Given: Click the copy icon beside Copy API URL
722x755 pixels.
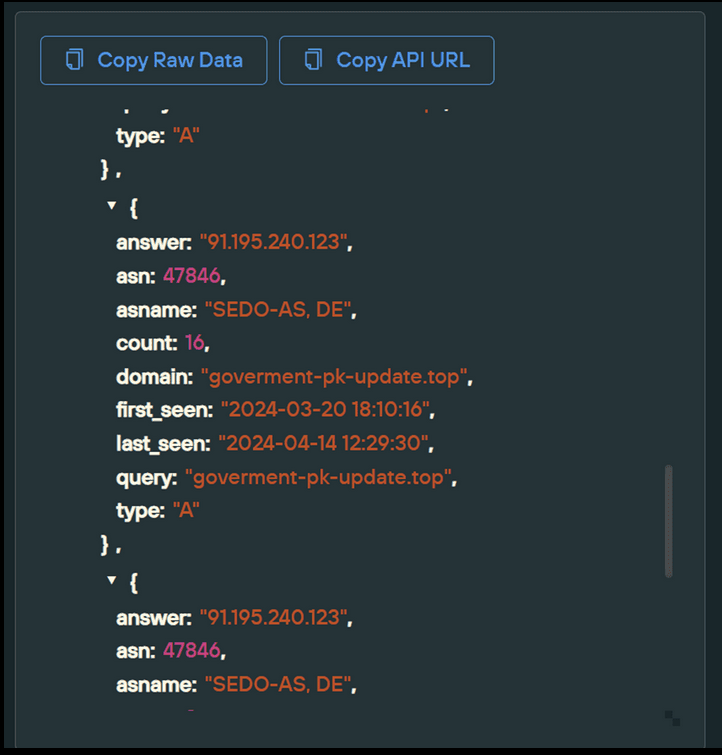Looking at the screenshot, I should point(312,60).
